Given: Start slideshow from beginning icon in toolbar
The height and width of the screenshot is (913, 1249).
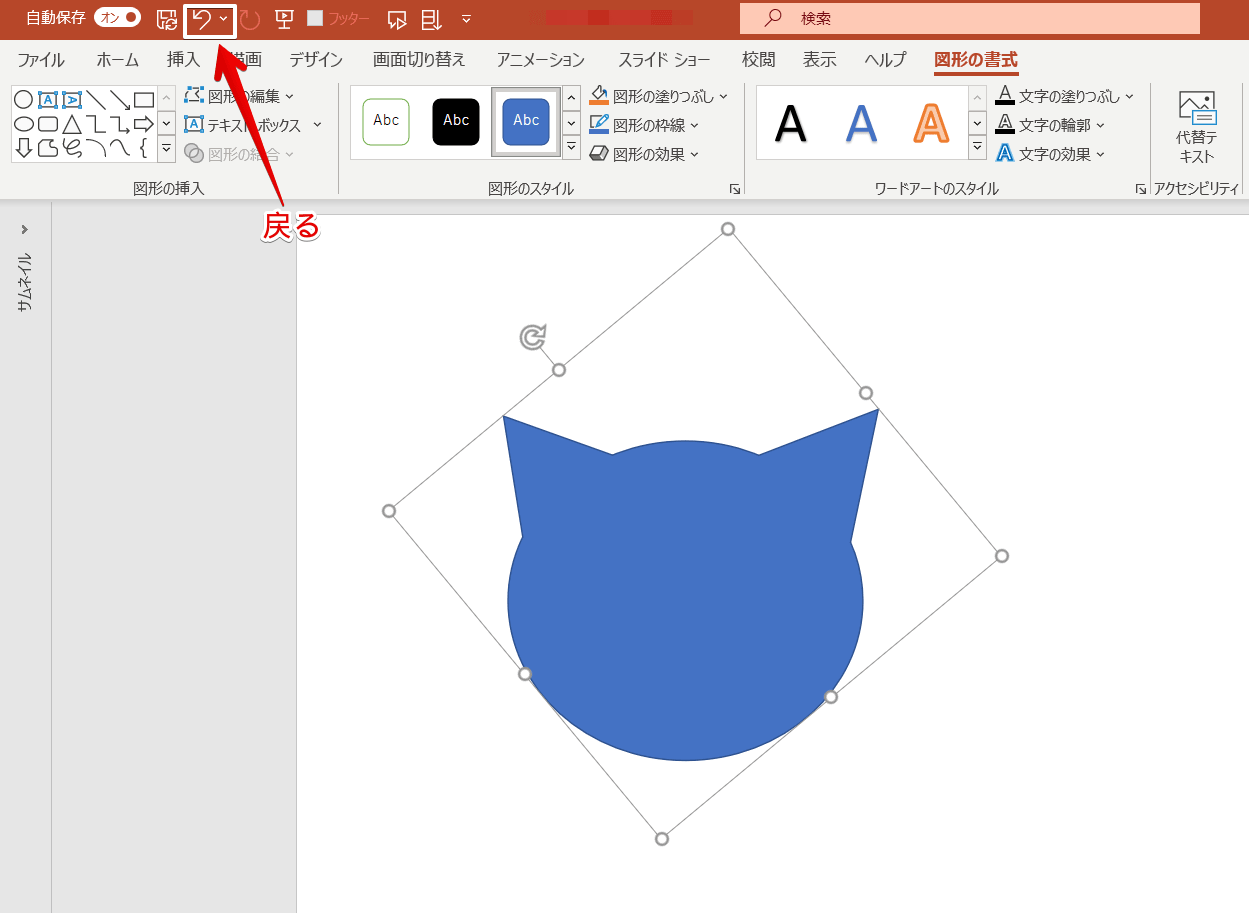Looking at the screenshot, I should click(x=284, y=19).
